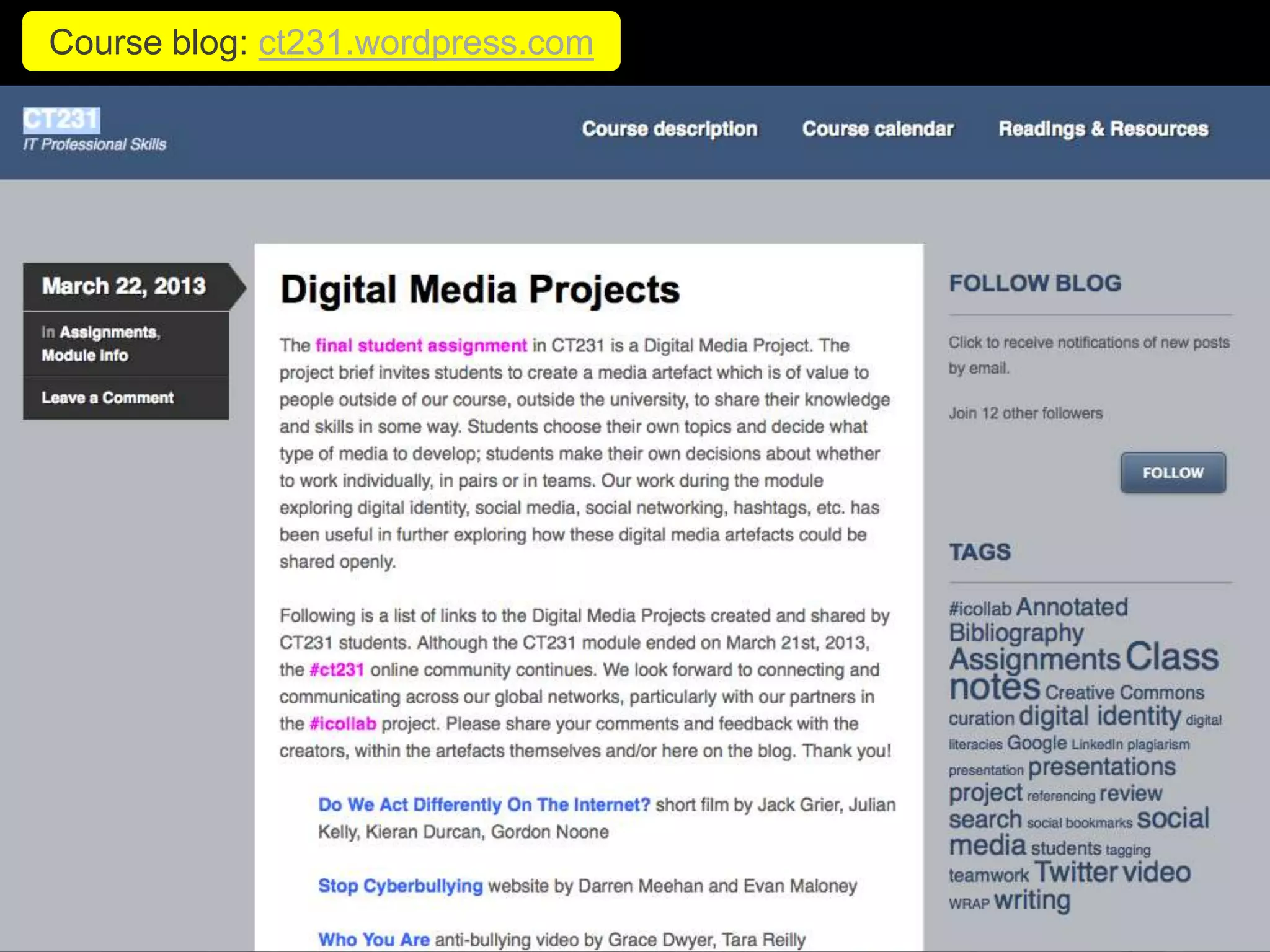Select the #icollab tag in tag cloud
The width and height of the screenshot is (1270, 952).
980,609
